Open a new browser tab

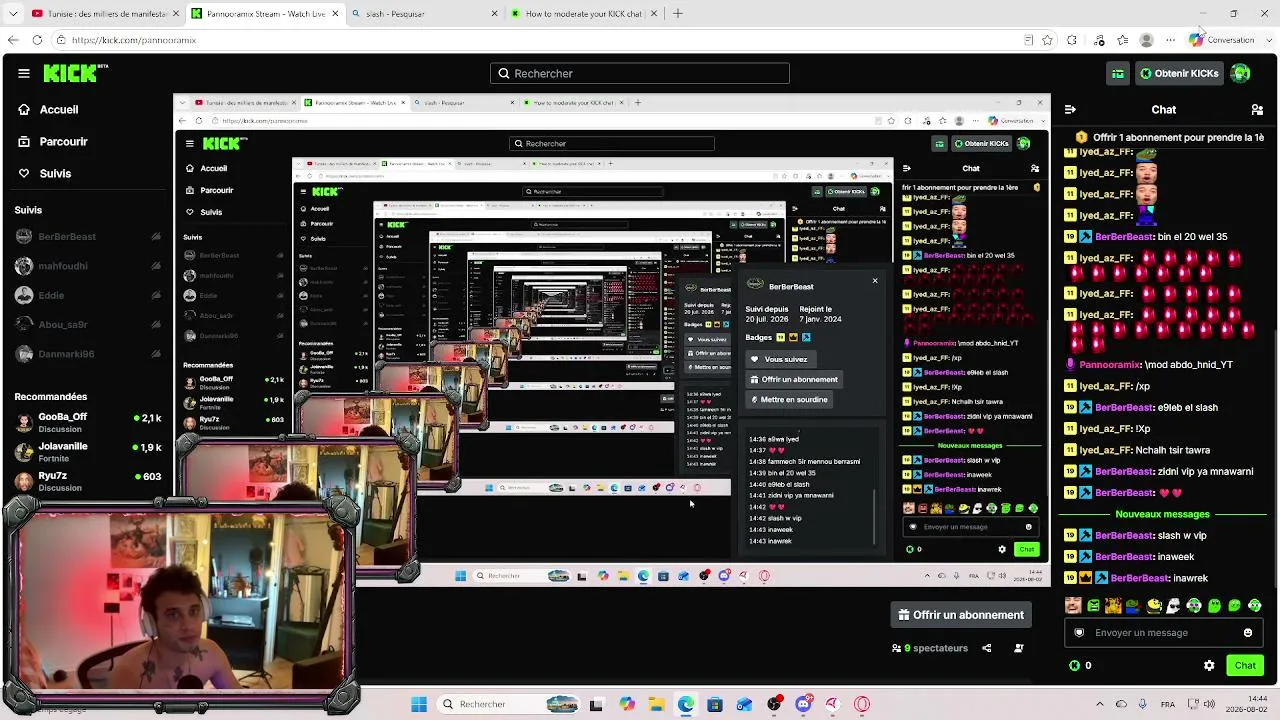point(677,14)
